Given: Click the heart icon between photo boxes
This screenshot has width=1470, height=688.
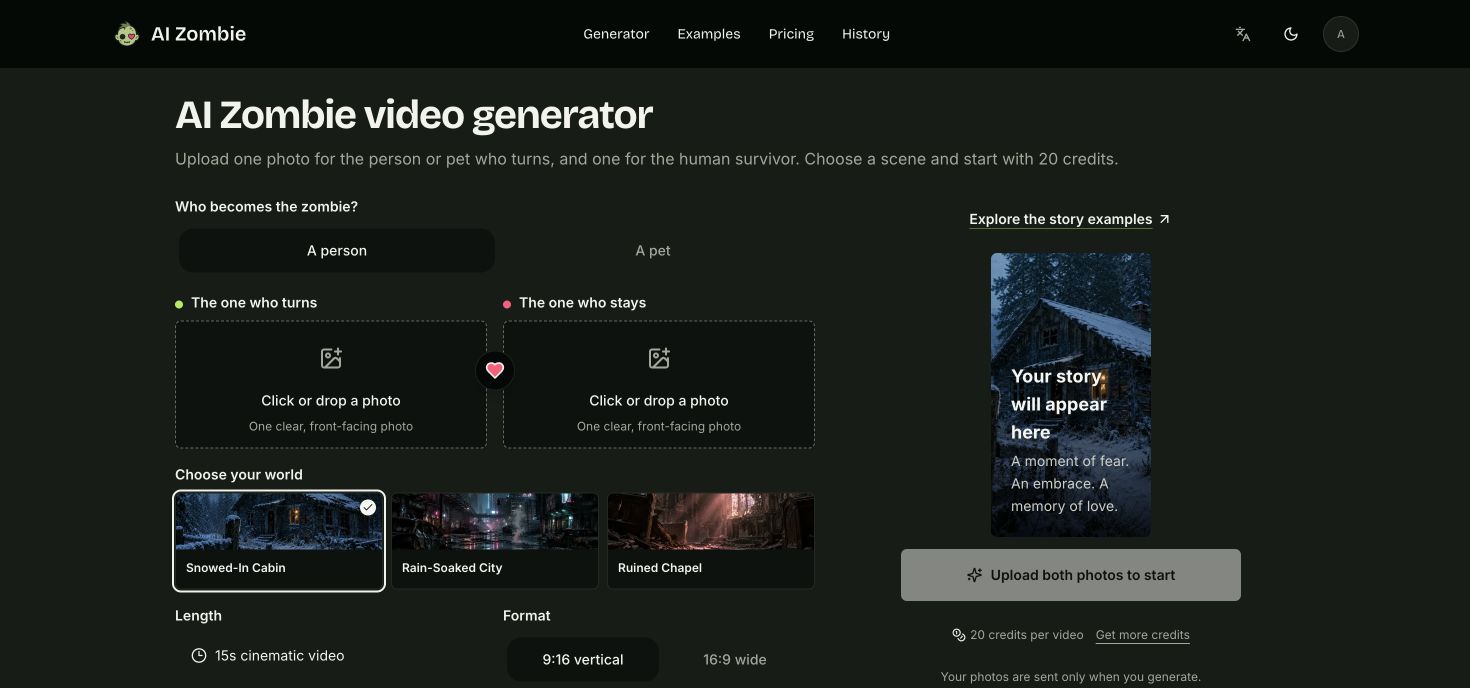Looking at the screenshot, I should [x=495, y=370].
